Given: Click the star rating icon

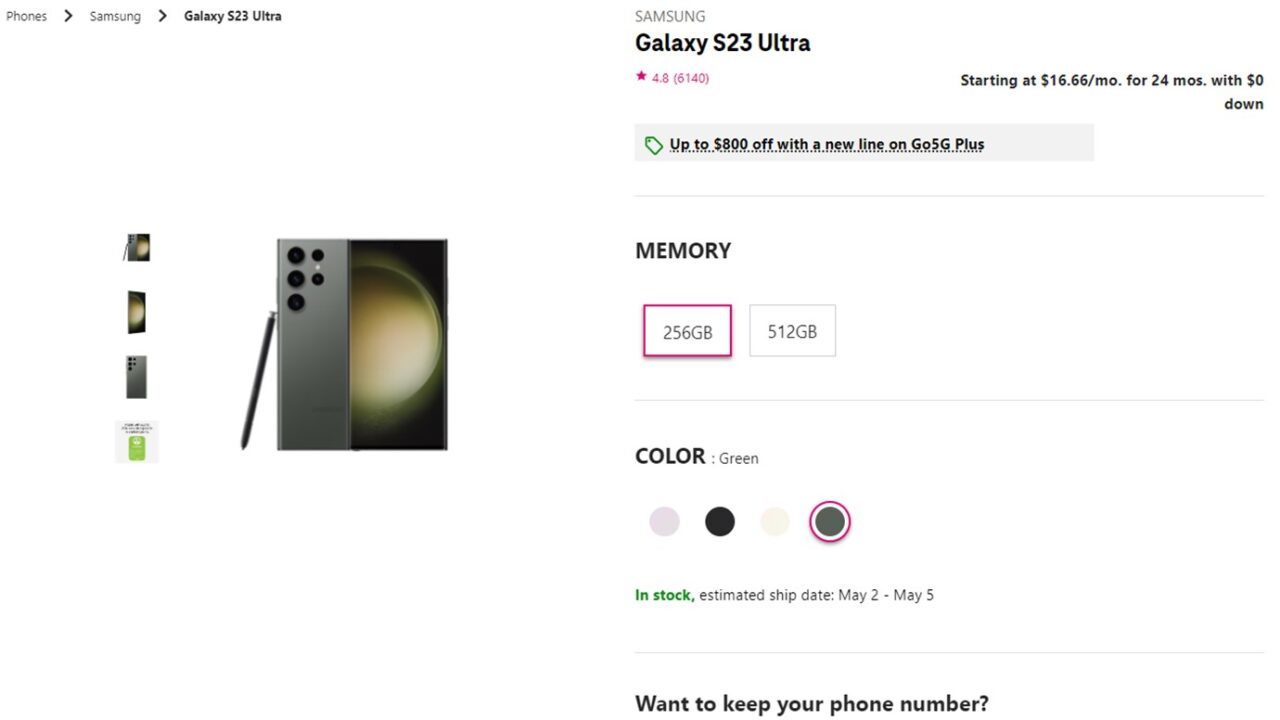Looking at the screenshot, I should click(641, 76).
